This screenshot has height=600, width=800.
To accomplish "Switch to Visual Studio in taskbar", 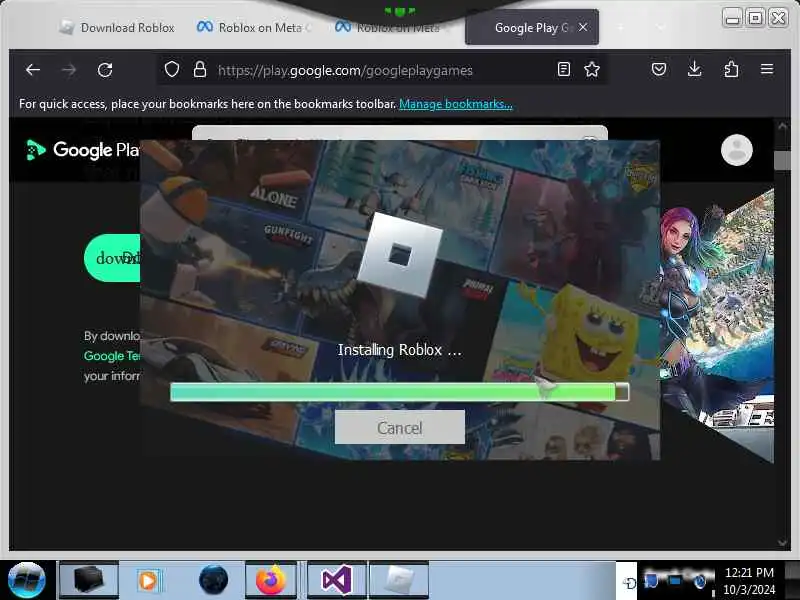I will pos(337,580).
